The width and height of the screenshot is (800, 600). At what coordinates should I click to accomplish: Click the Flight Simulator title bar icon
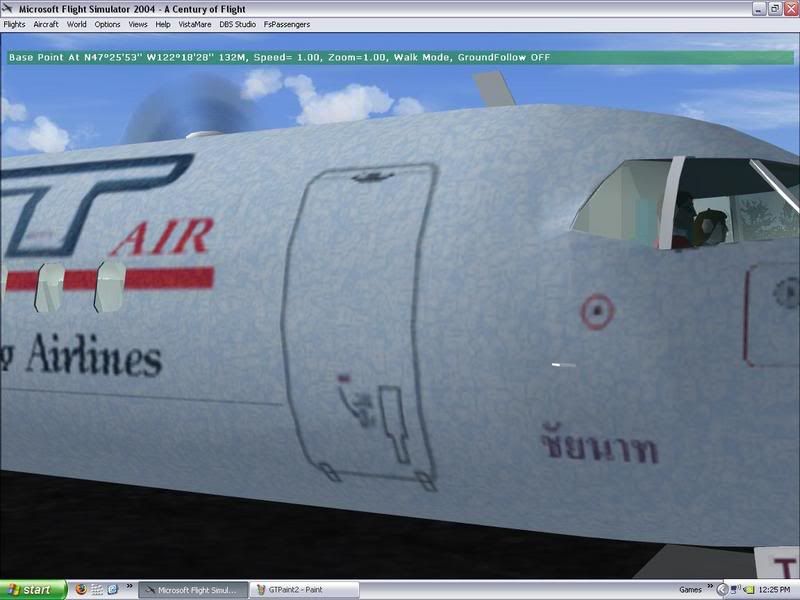(x=9, y=8)
